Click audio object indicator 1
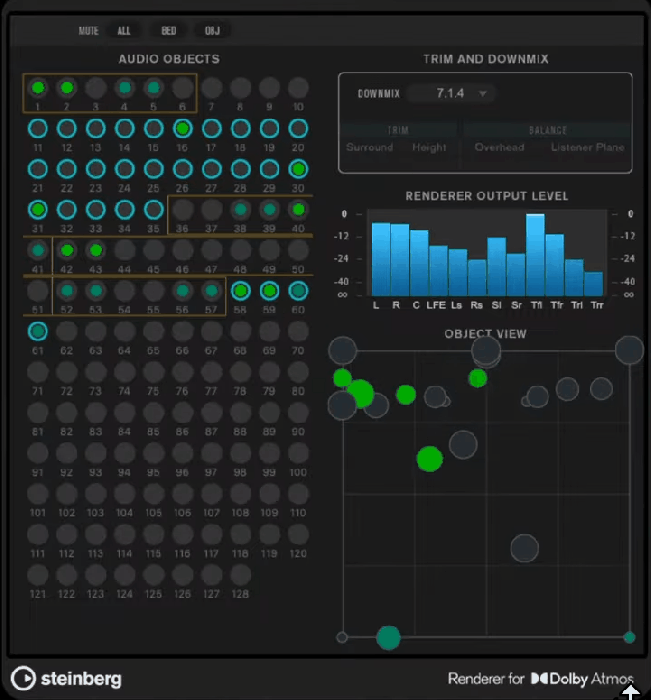Viewport: 651px width, 700px height. click(x=37, y=88)
